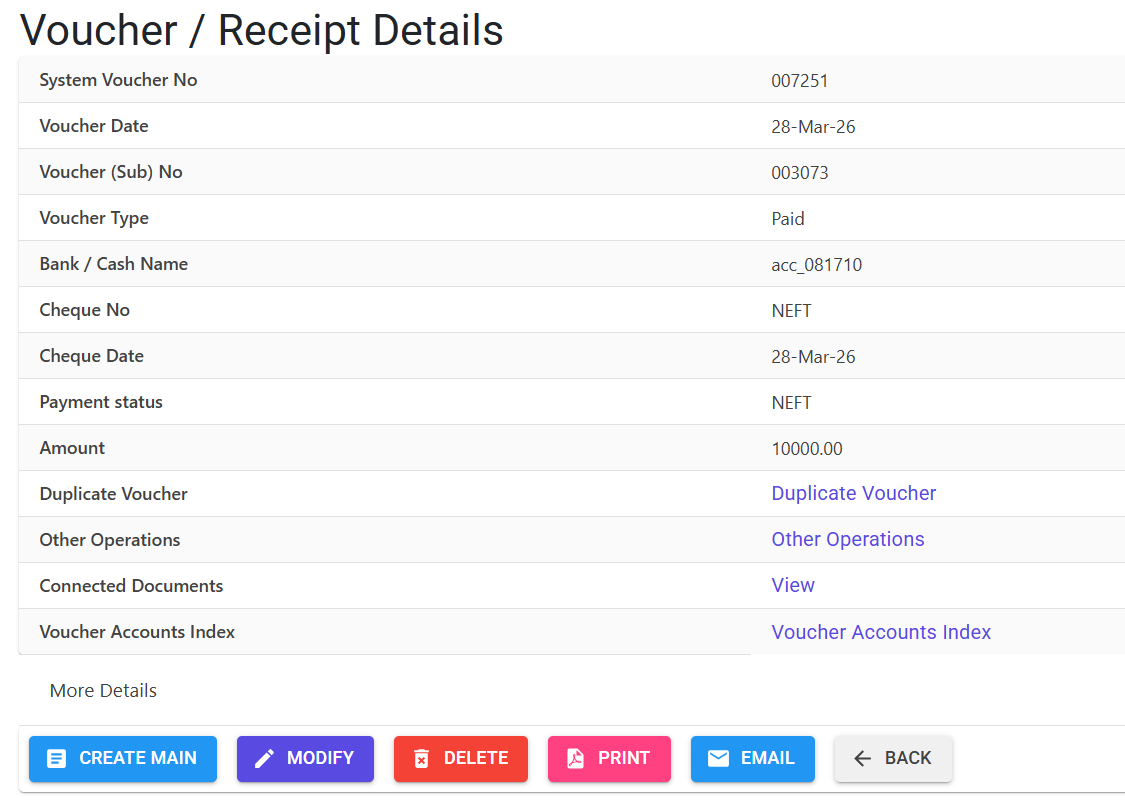Click the Cheque No label
The image size is (1125, 804).
(x=85, y=310)
